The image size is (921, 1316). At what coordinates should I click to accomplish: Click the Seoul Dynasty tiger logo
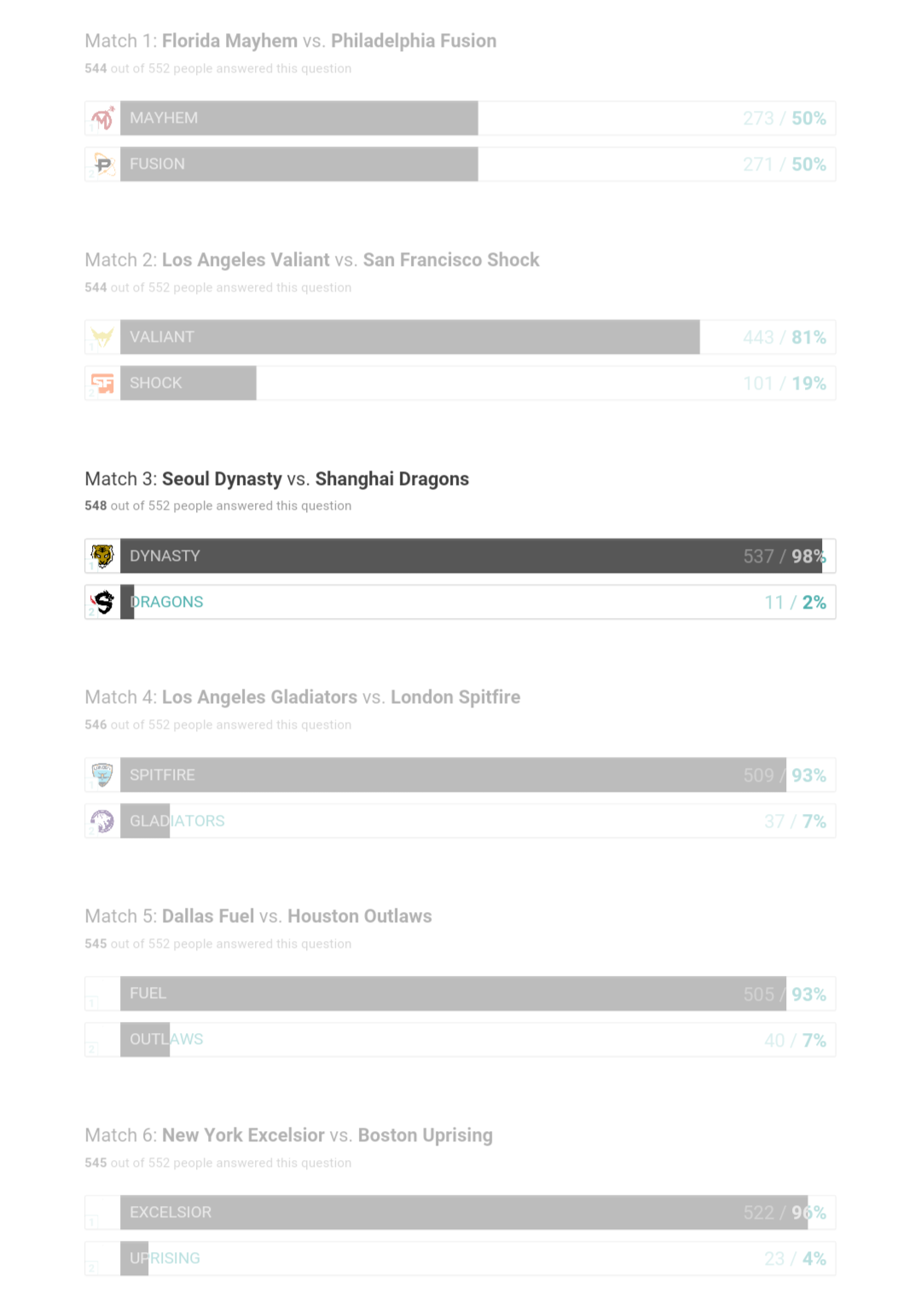102,556
